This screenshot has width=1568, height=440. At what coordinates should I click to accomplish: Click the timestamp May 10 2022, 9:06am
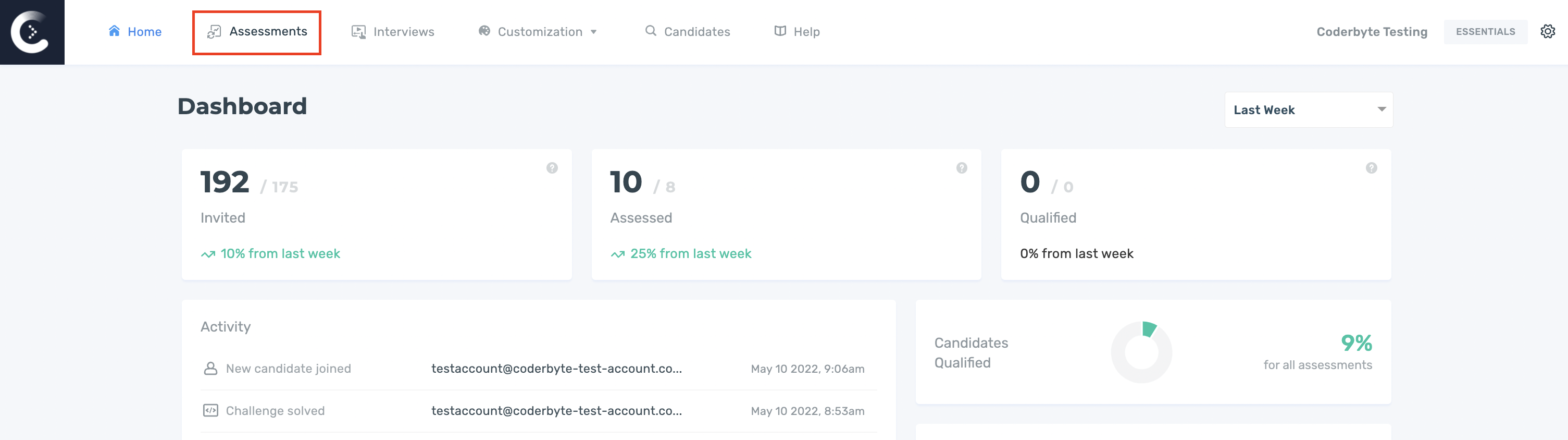coord(808,369)
